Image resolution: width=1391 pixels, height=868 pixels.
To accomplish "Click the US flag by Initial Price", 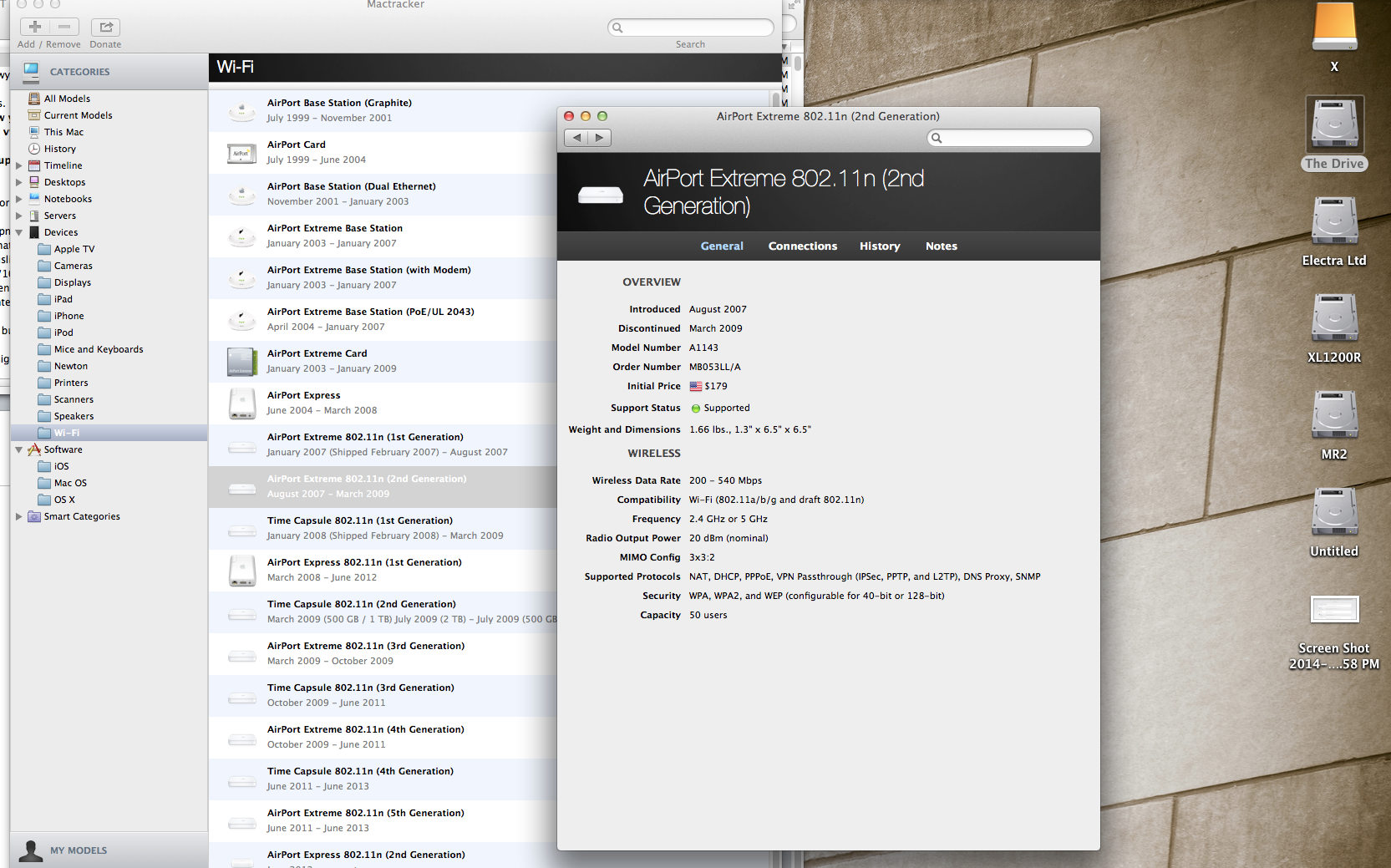I will (695, 386).
